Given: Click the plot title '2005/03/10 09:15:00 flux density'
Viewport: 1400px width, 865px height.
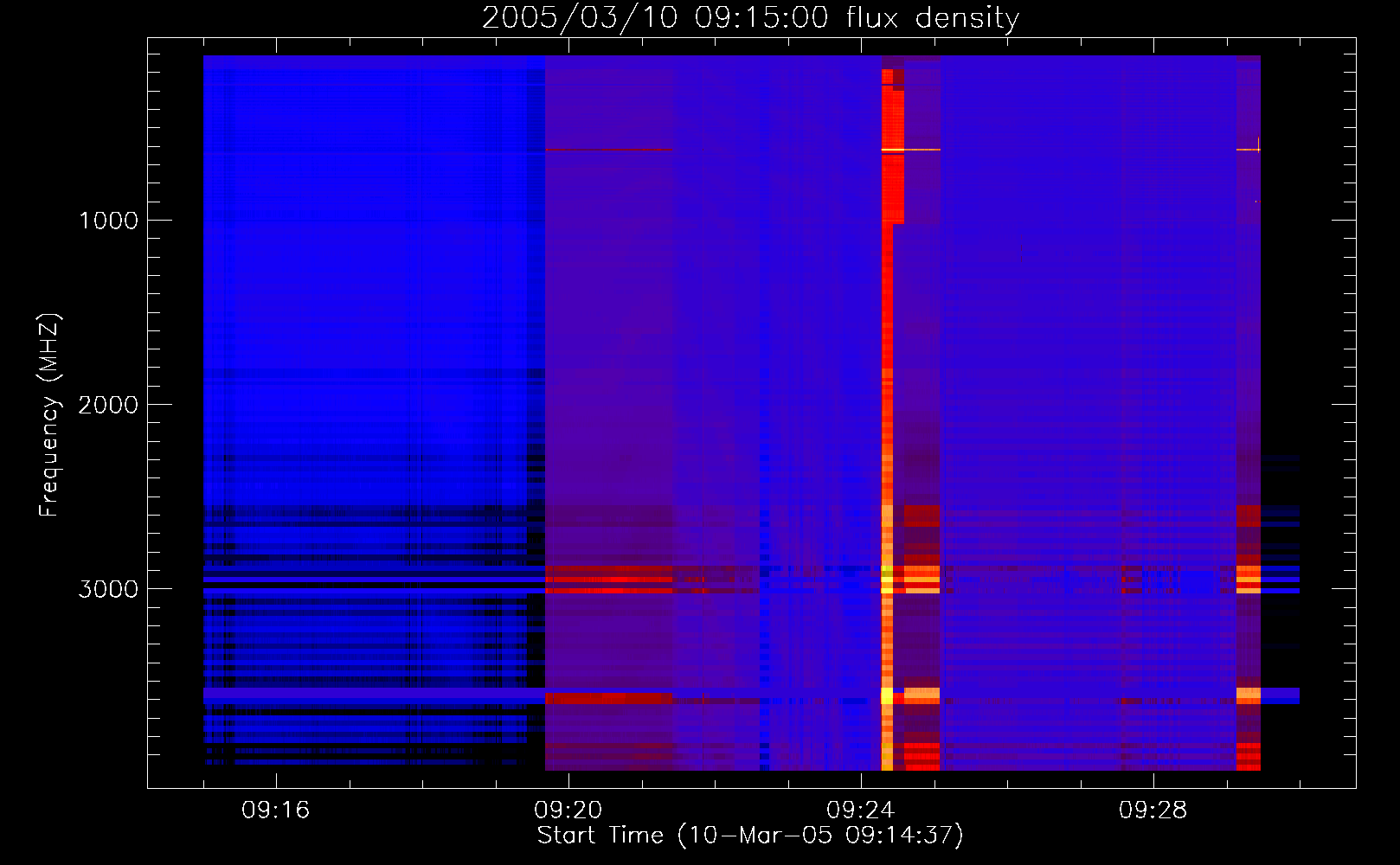Looking at the screenshot, I should pos(750,17).
